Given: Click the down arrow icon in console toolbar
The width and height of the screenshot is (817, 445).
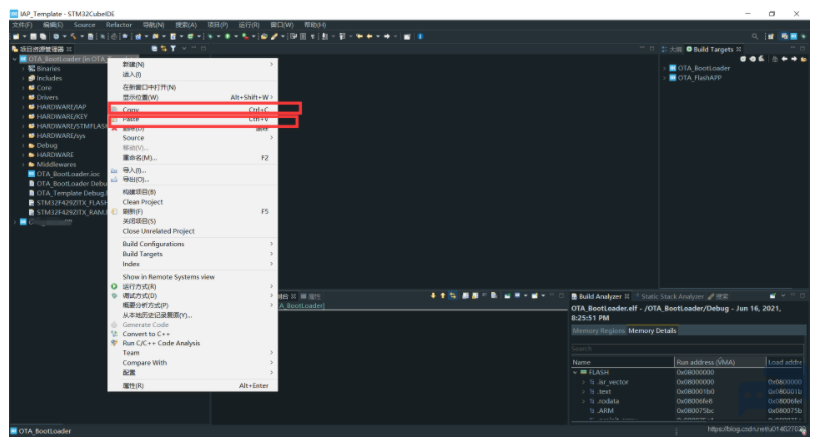Looking at the screenshot, I should pos(432,295).
